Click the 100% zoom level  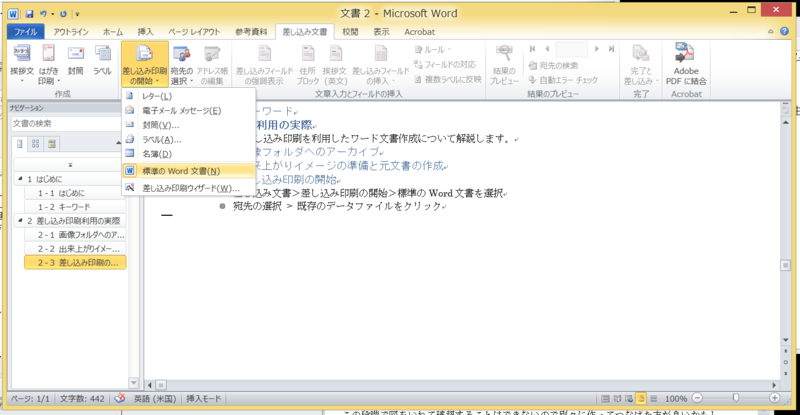pyautogui.click(x=676, y=398)
